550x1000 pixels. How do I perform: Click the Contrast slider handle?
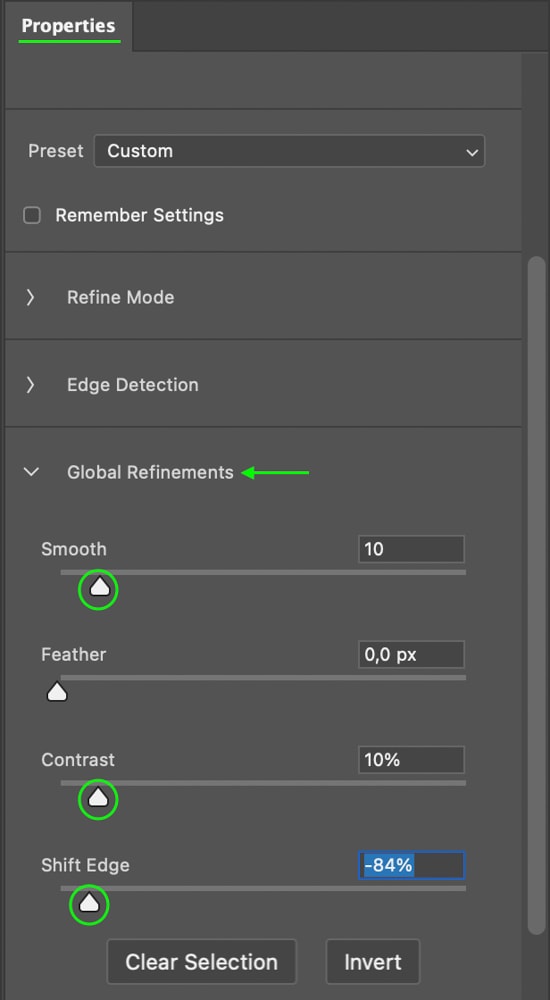pyautogui.click(x=98, y=797)
